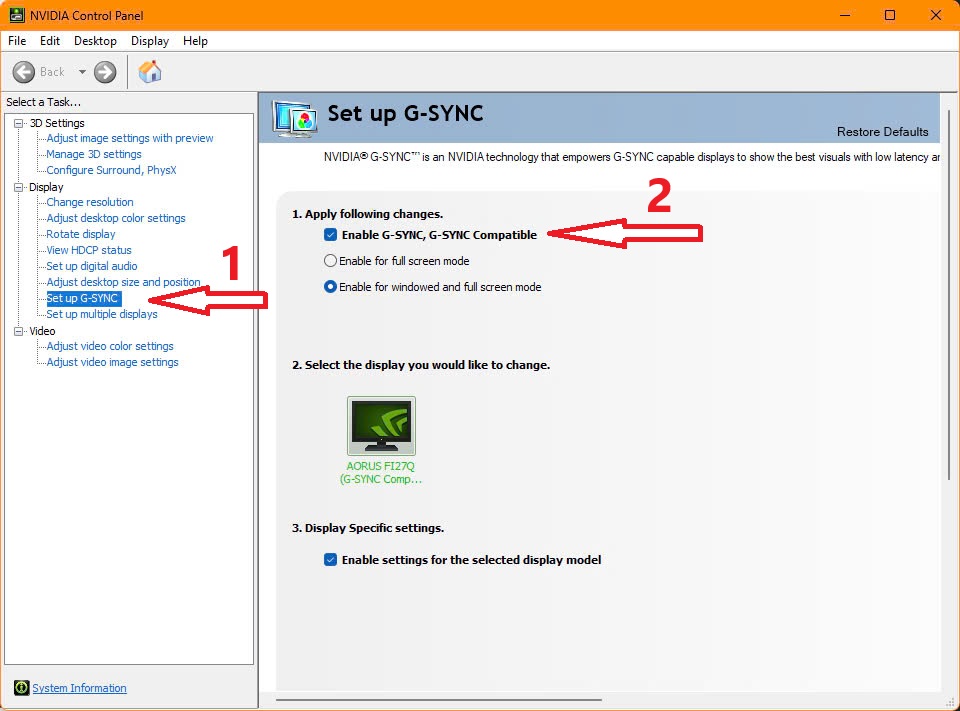Open Configure Surround, PhysX

pos(111,170)
